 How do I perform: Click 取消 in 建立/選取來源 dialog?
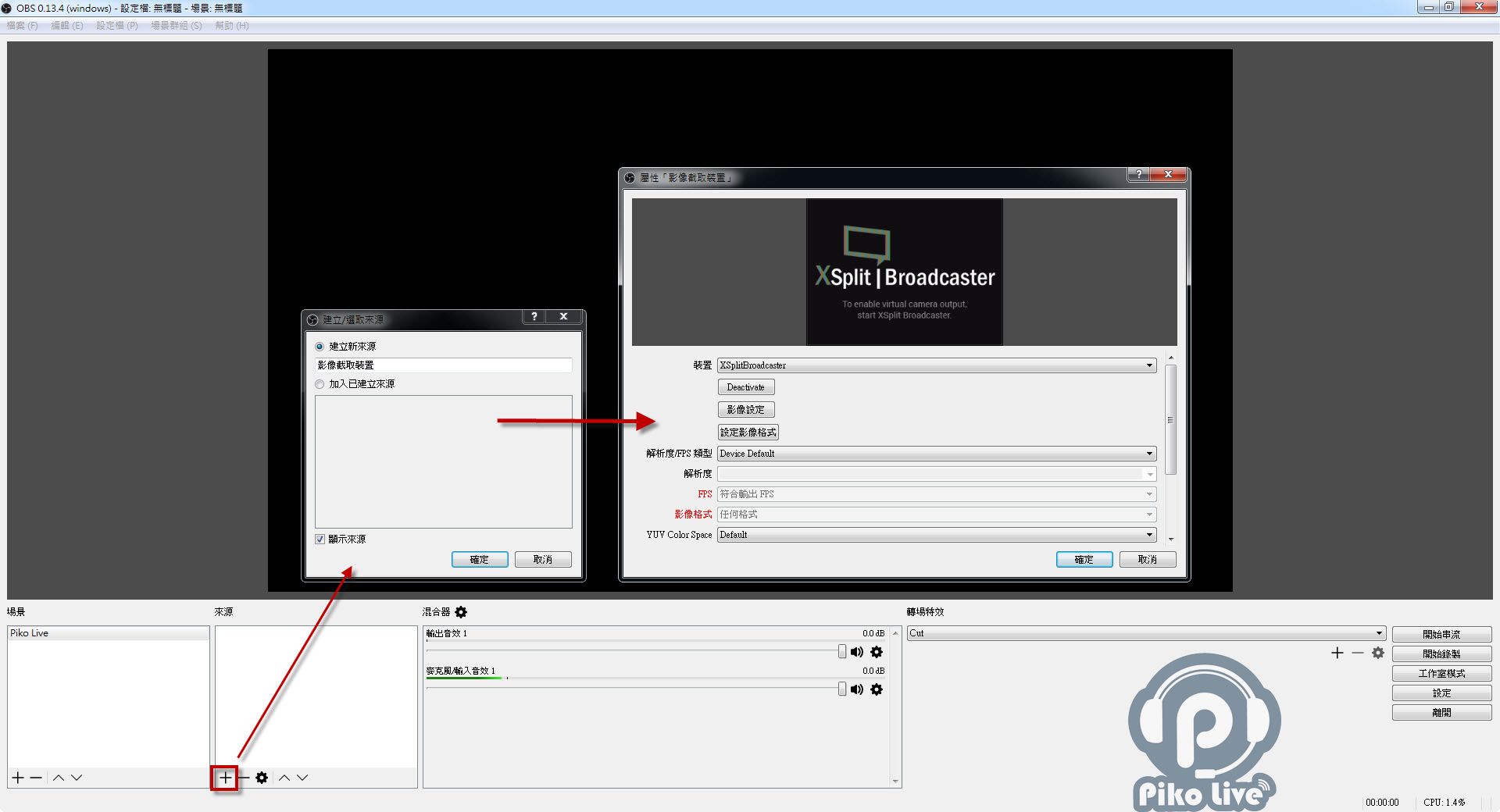[543, 560]
